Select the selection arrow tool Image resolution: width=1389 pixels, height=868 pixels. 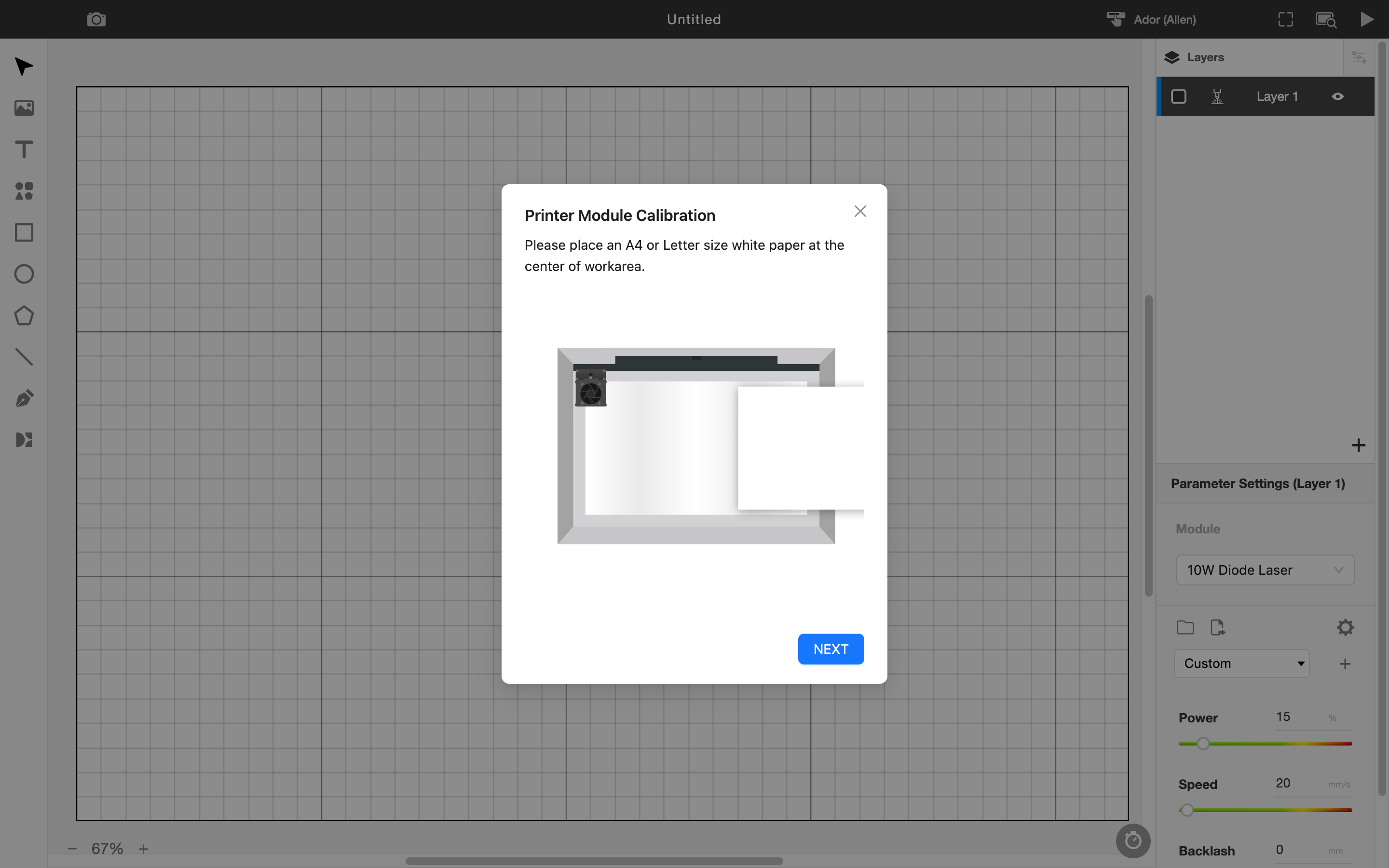24,67
